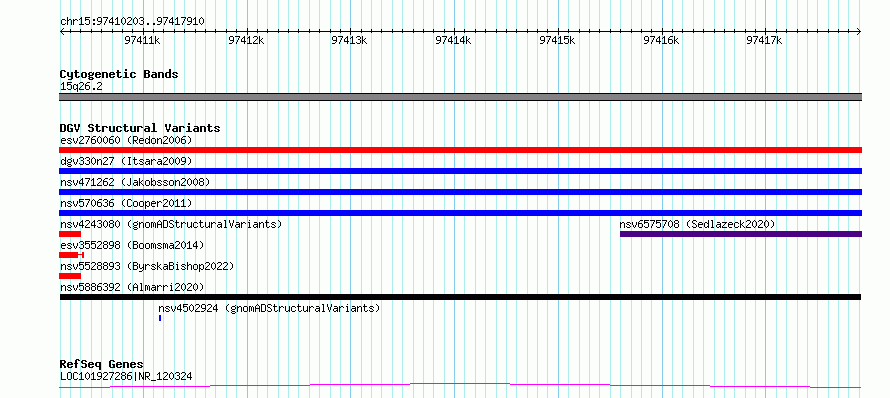Click the esv3552898 (Boomsma2014) red bar
This screenshot has height=398, width=890.
[x=72, y=255]
